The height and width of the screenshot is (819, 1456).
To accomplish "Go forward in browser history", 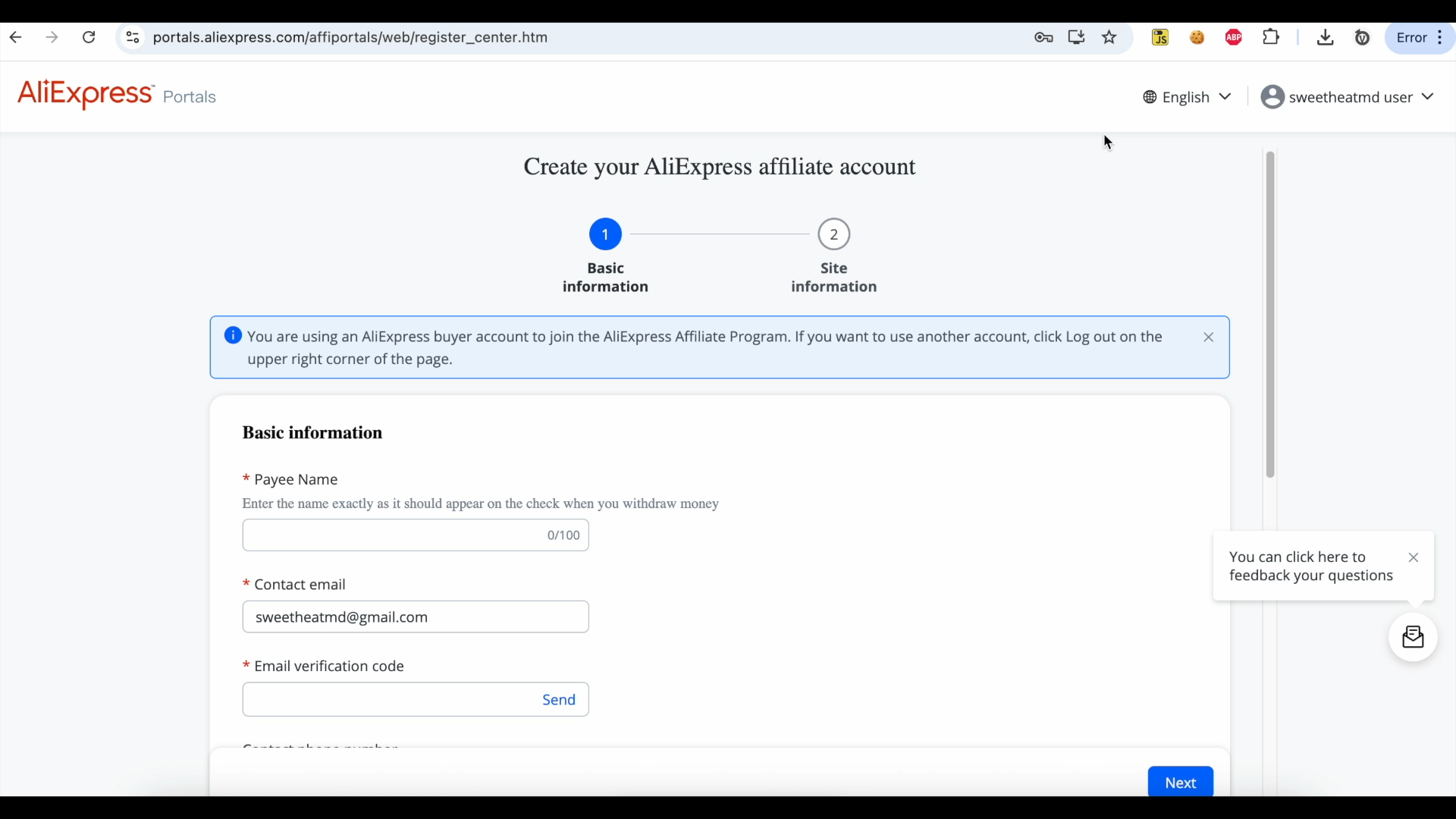I will (52, 37).
